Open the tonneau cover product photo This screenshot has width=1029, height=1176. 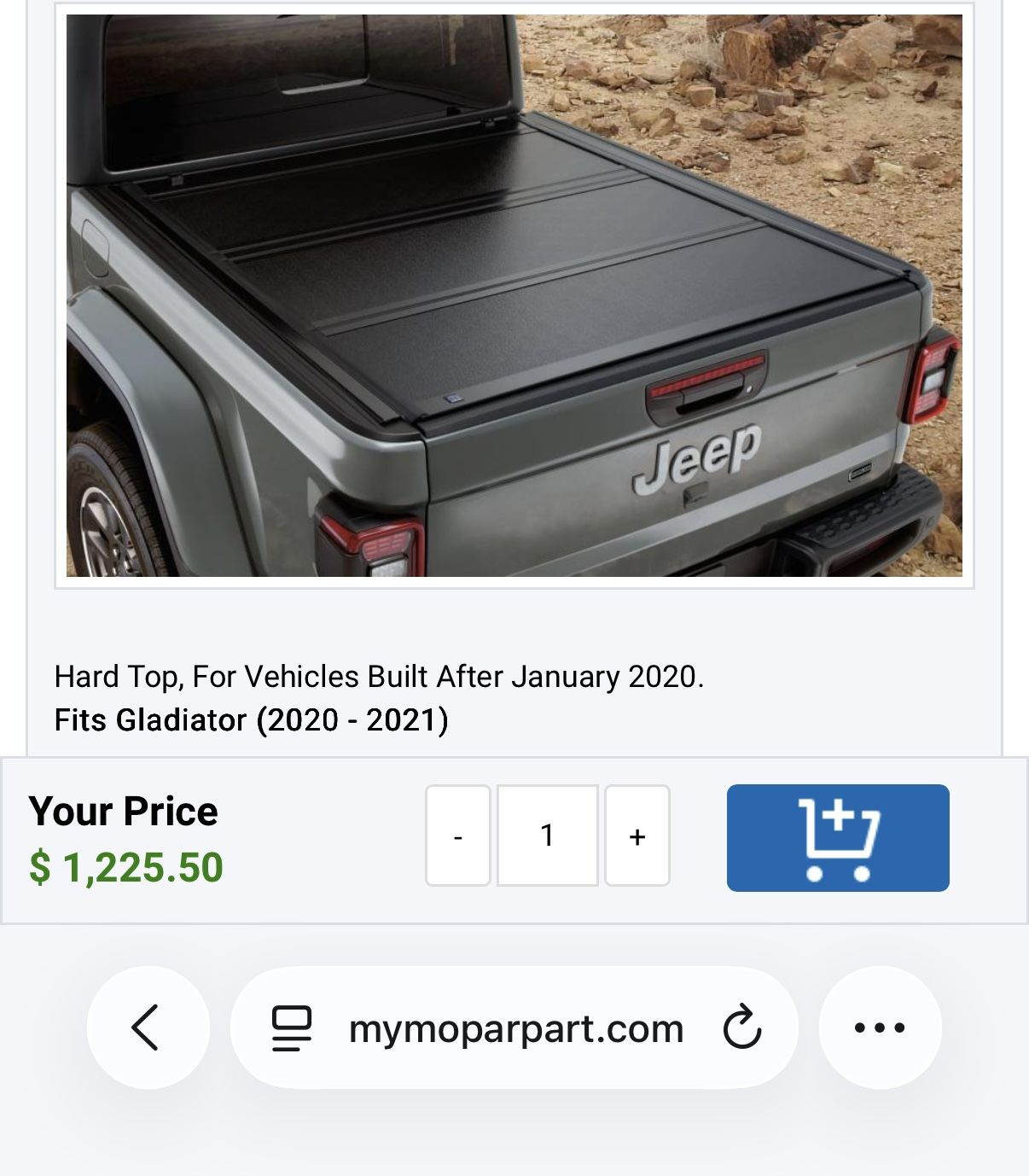[x=514, y=295]
